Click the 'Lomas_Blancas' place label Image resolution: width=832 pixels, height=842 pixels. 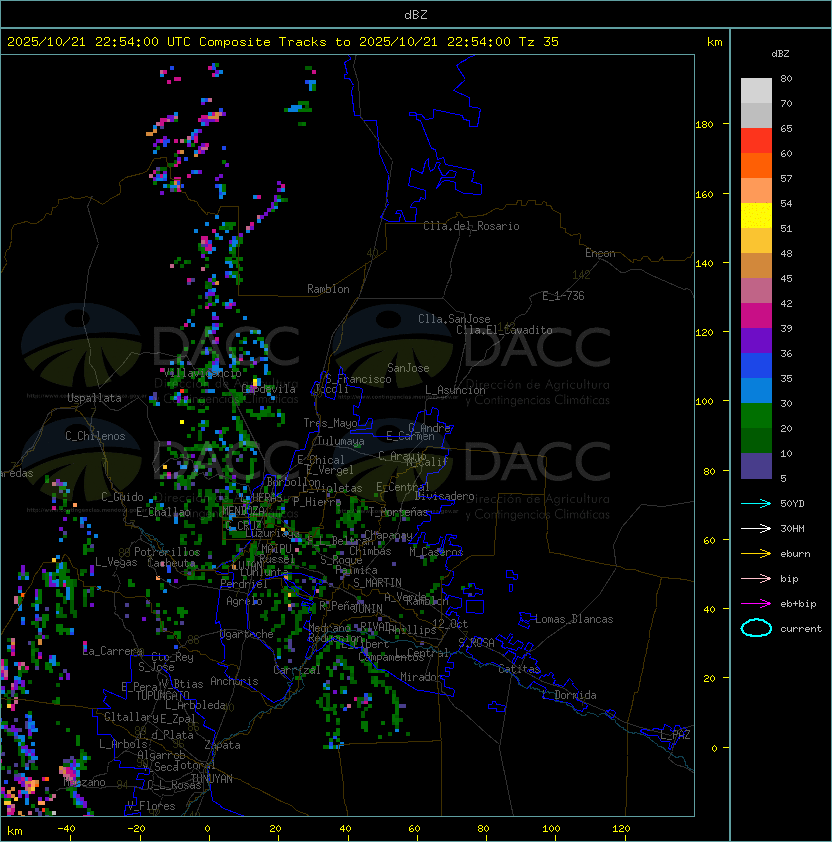(574, 619)
